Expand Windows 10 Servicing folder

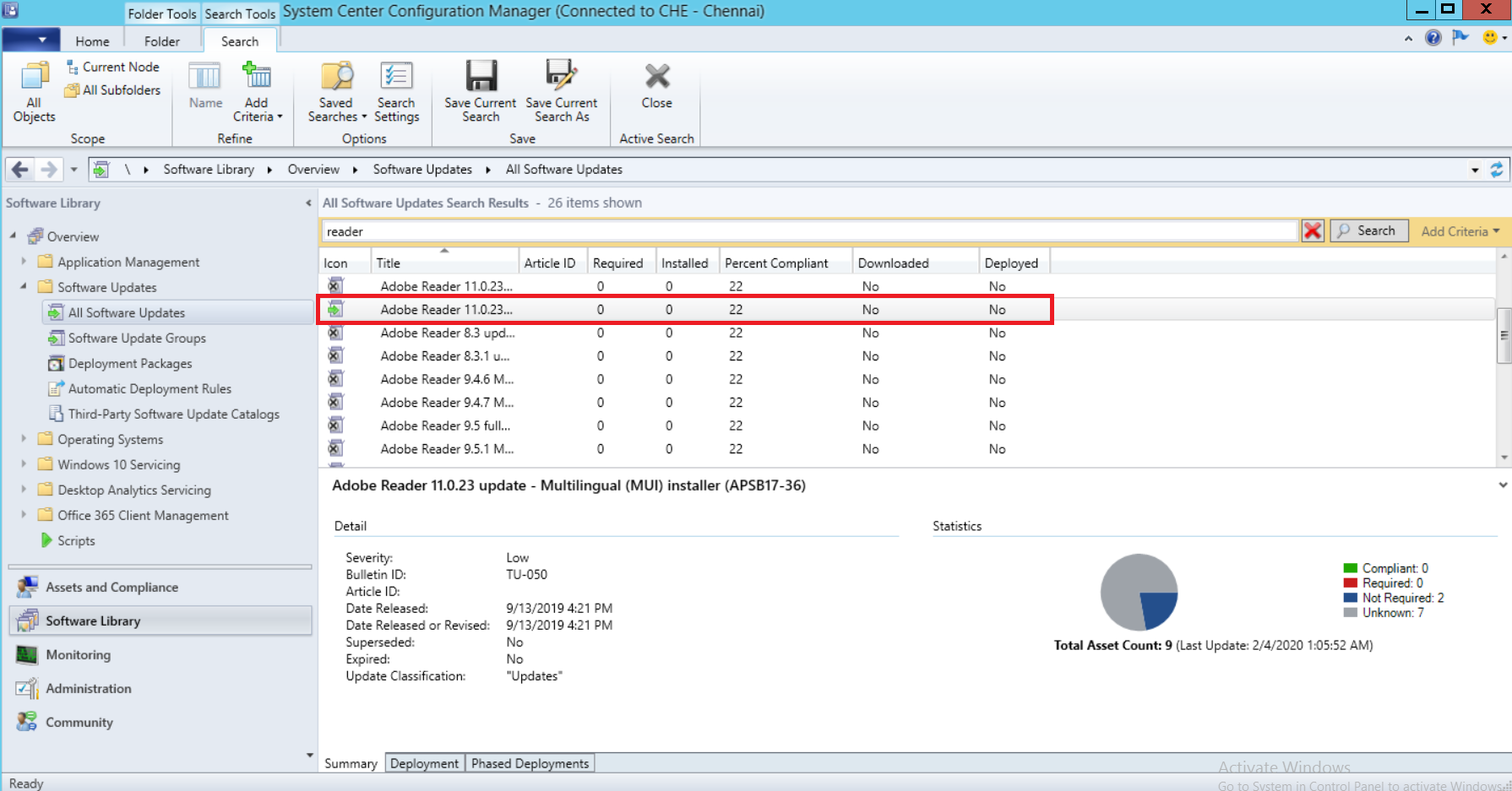coord(24,464)
